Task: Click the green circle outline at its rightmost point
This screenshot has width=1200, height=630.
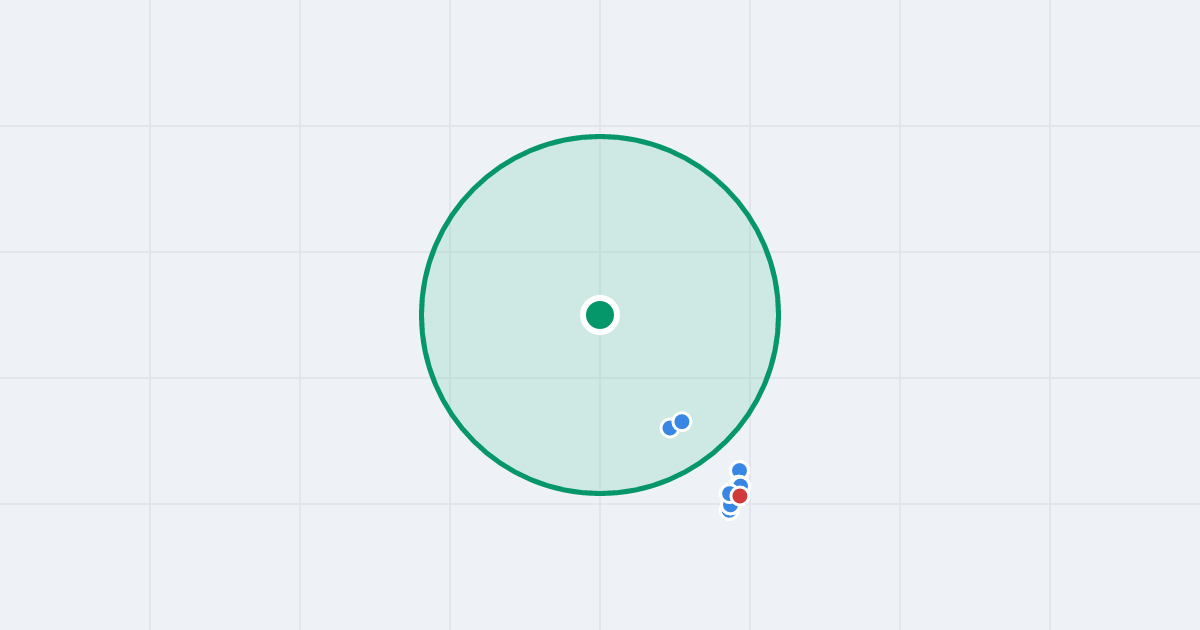Action: pos(779,315)
